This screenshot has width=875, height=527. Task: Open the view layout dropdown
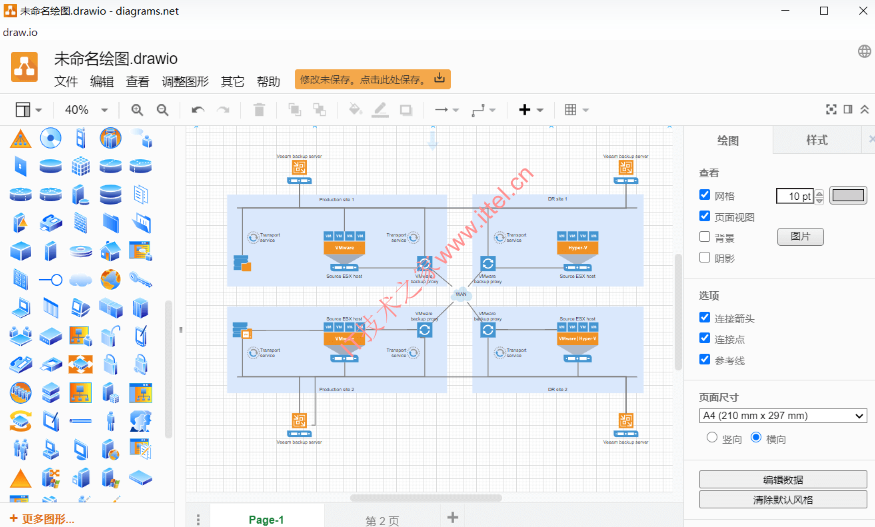28,110
